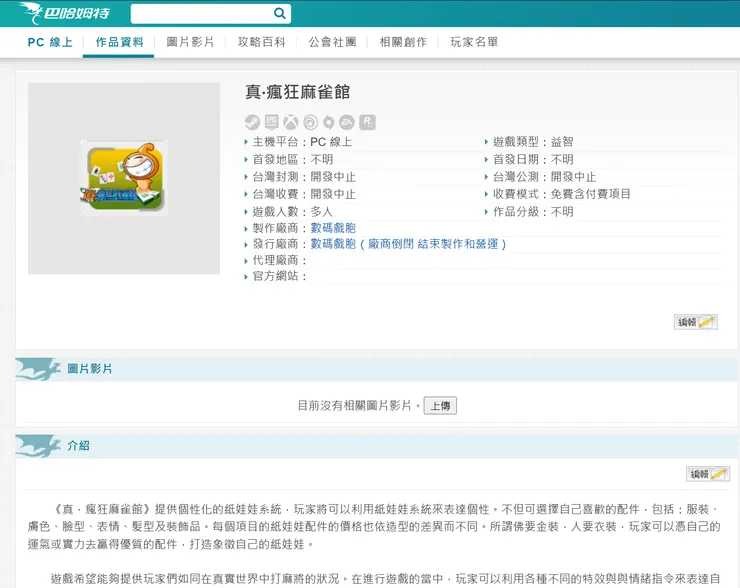
Task: Click the Bahamut site logo
Action: pyautogui.click(x=64, y=13)
